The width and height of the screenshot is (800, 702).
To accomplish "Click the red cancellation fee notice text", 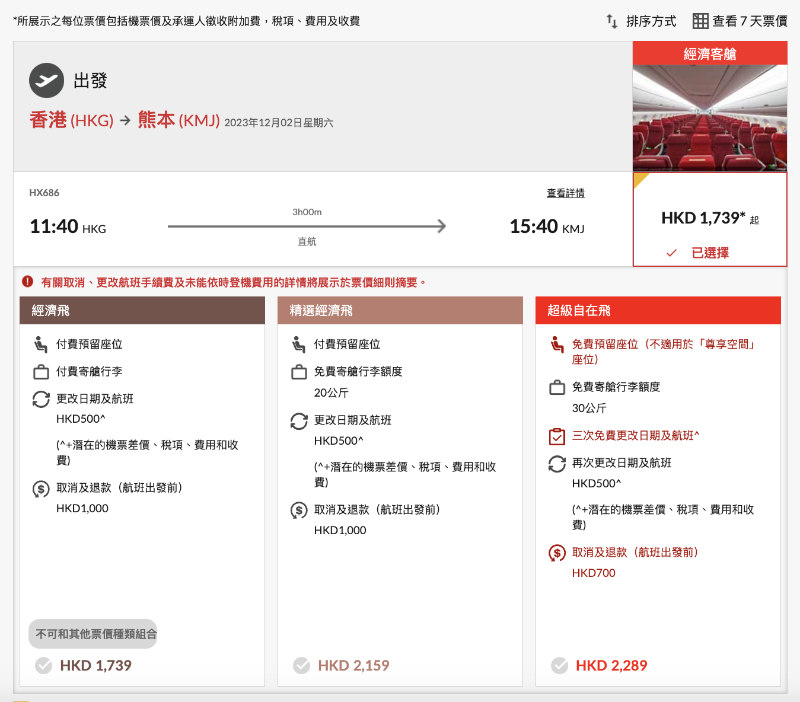I will 234,282.
